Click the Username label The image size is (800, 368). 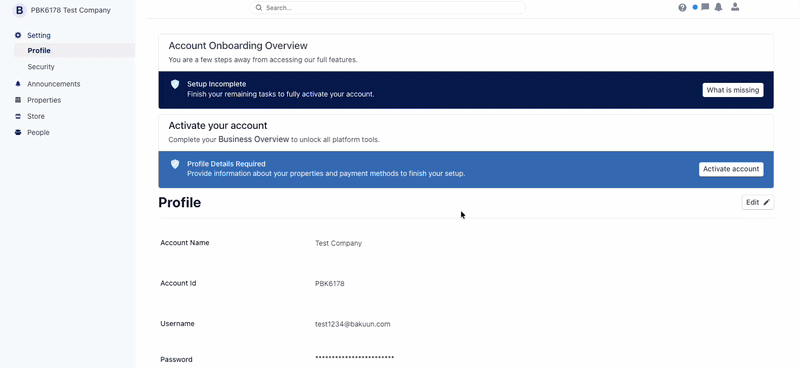[177, 324]
